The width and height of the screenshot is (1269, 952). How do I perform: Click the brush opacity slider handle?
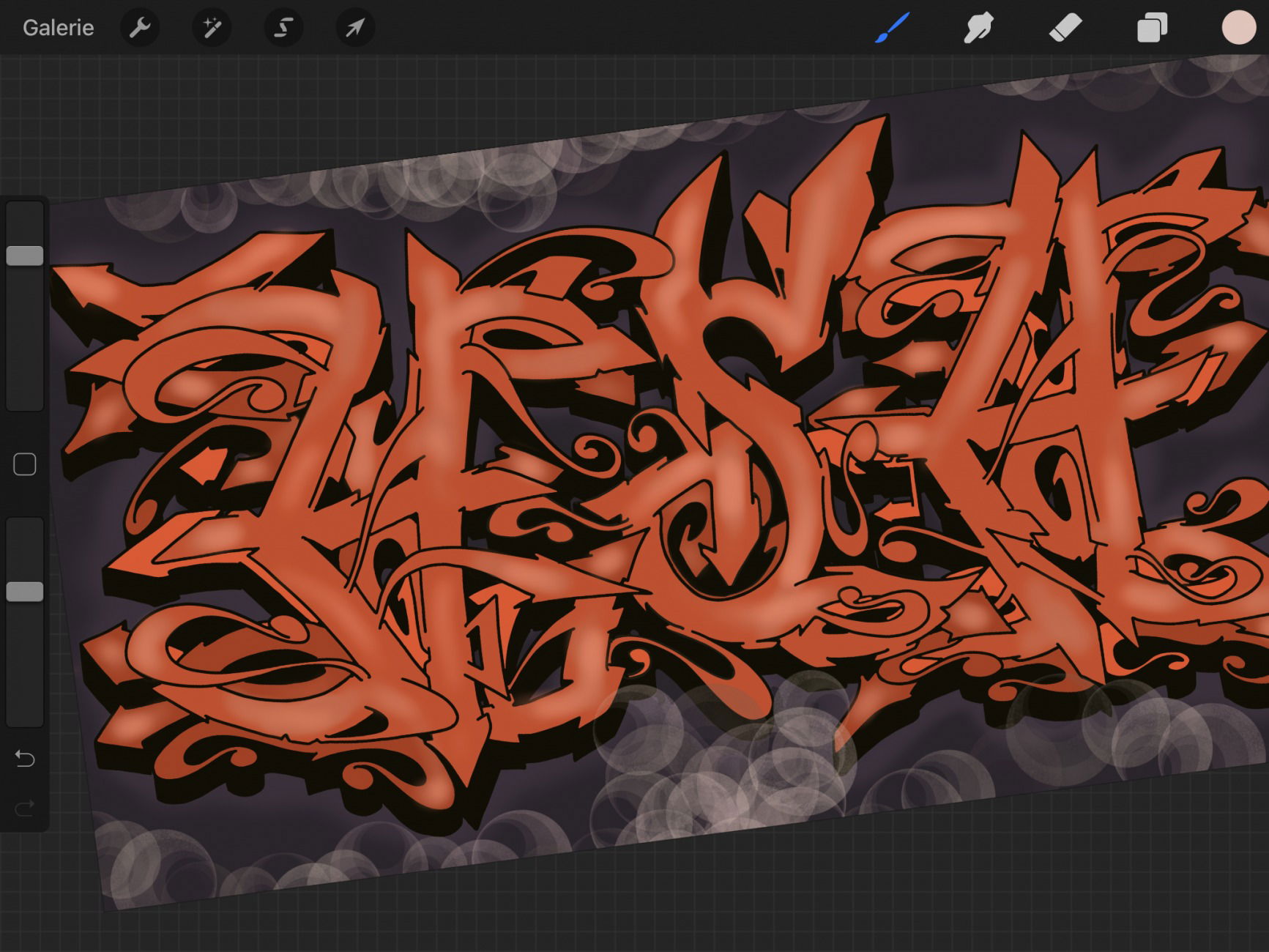[25, 592]
